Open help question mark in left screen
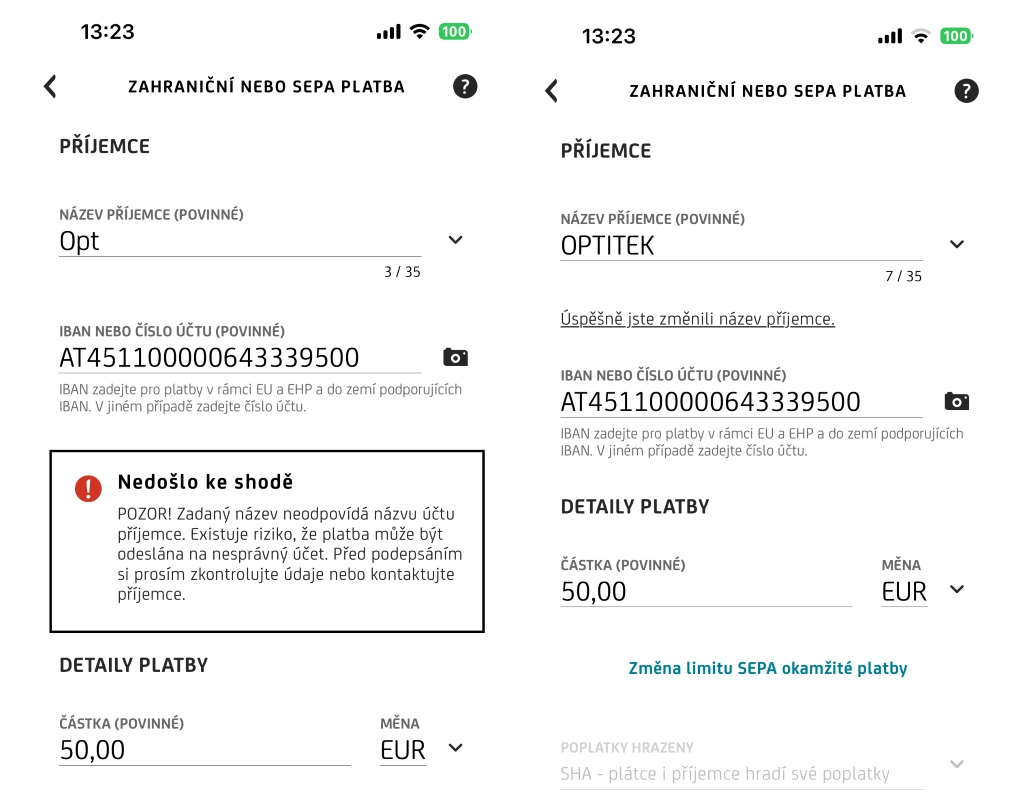The width and height of the screenshot is (1019, 800). point(465,86)
